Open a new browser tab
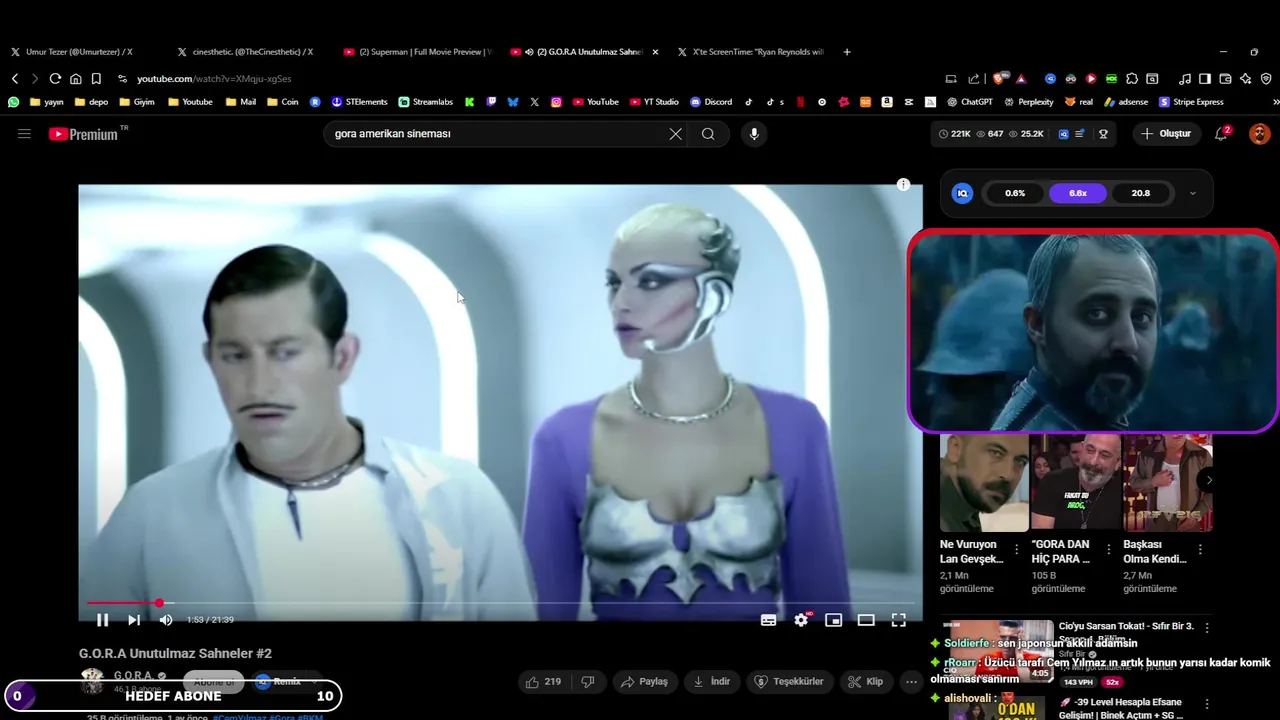The width and height of the screenshot is (1280, 720). pyautogui.click(x=847, y=52)
